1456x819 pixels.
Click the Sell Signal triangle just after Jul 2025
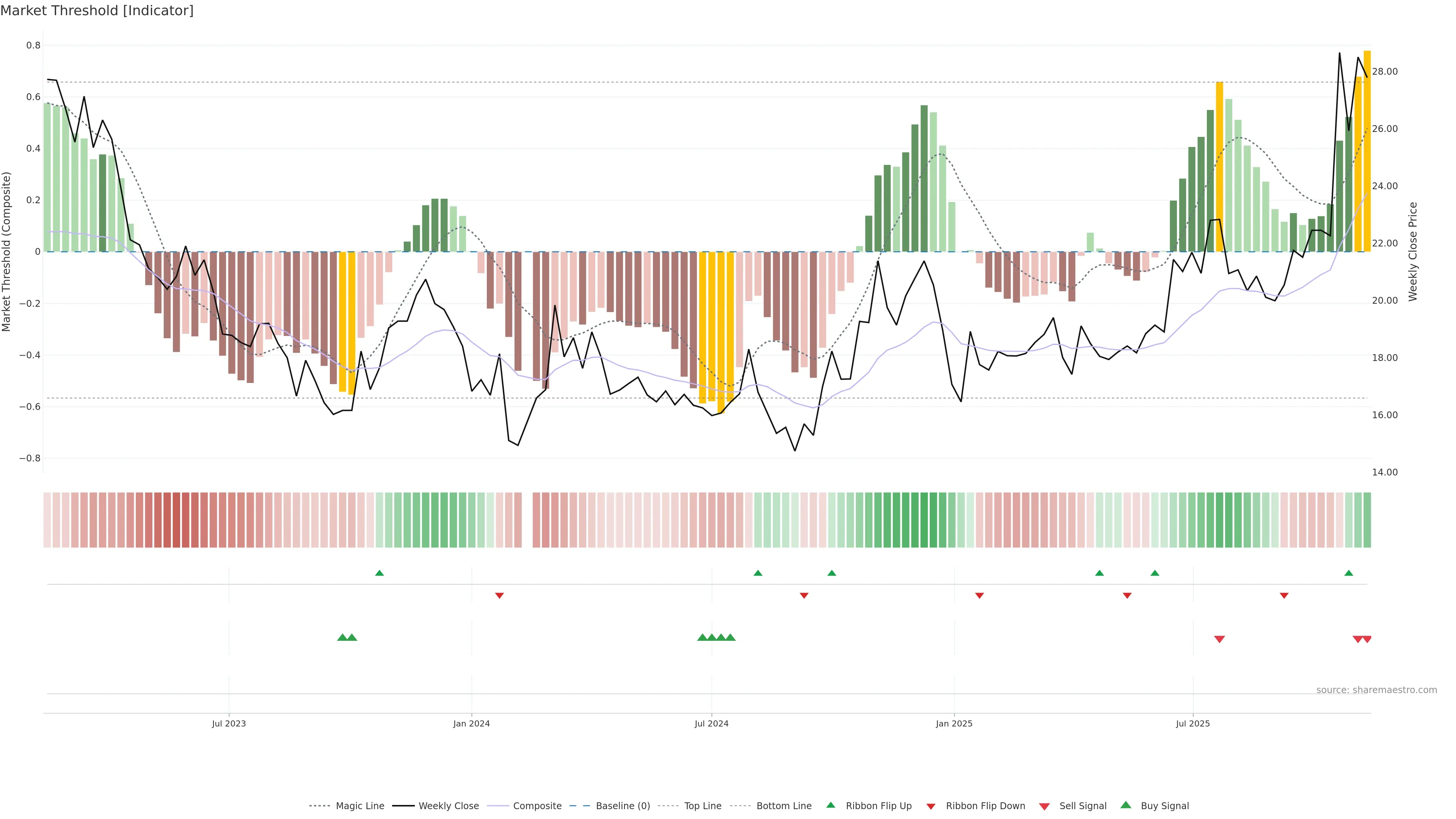point(1219,639)
